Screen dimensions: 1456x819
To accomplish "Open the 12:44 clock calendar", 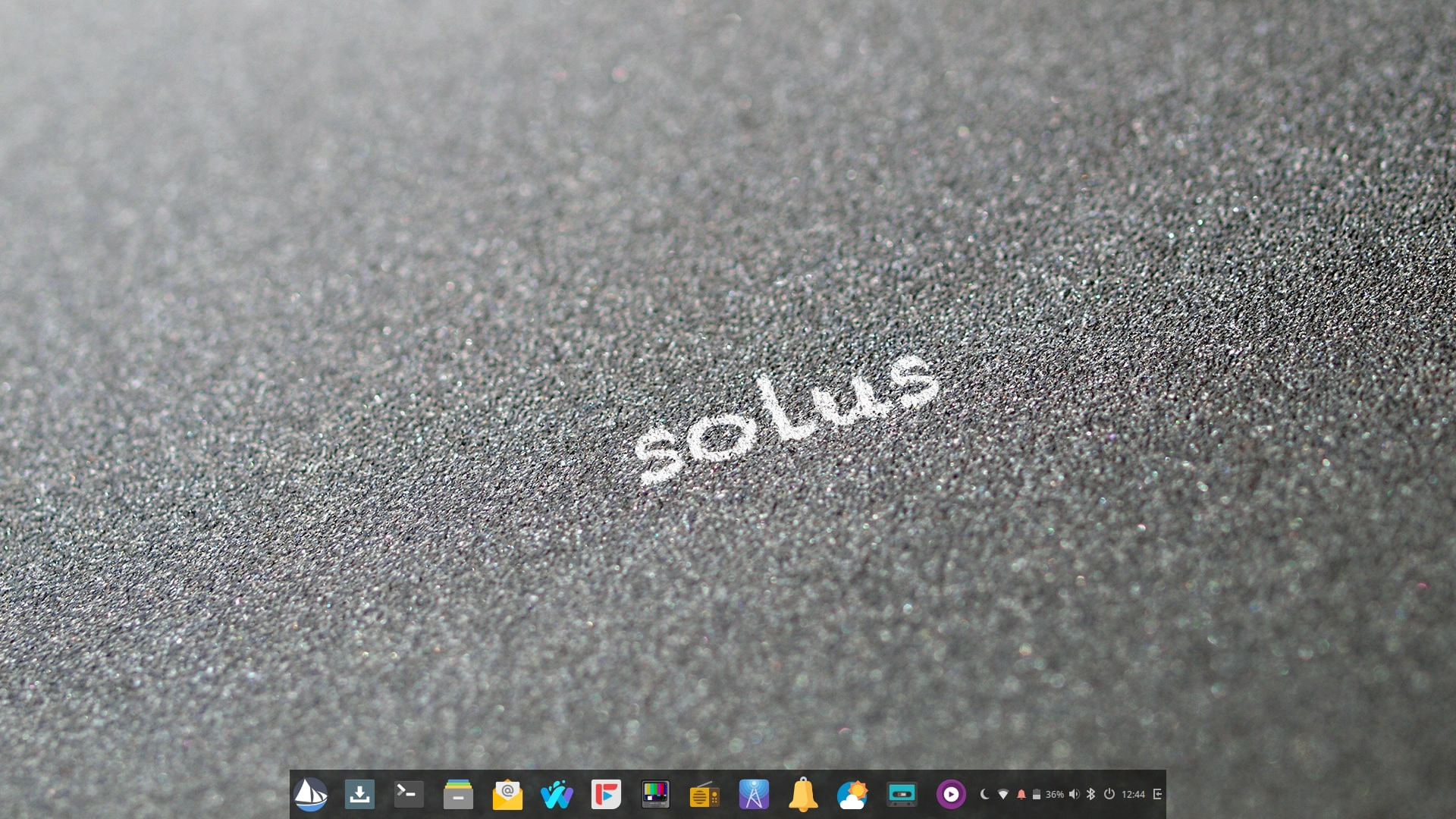I will click(1133, 794).
